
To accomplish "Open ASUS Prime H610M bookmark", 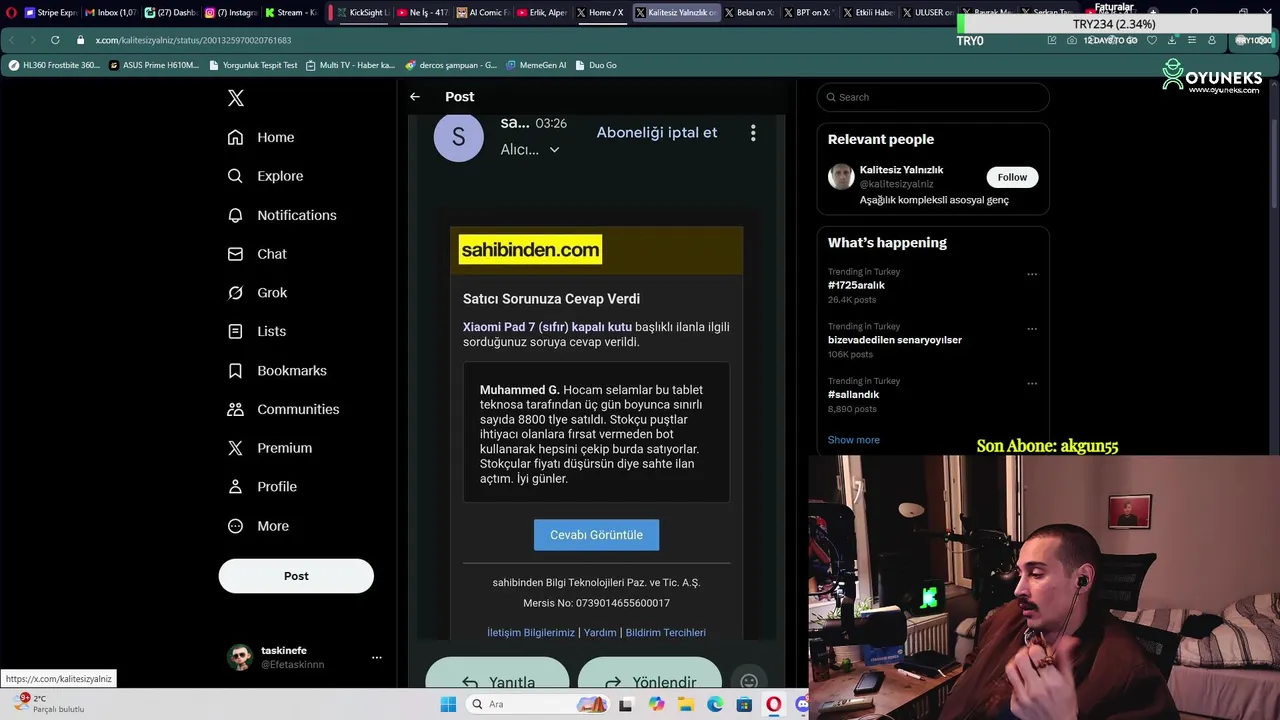I will click(154, 65).
